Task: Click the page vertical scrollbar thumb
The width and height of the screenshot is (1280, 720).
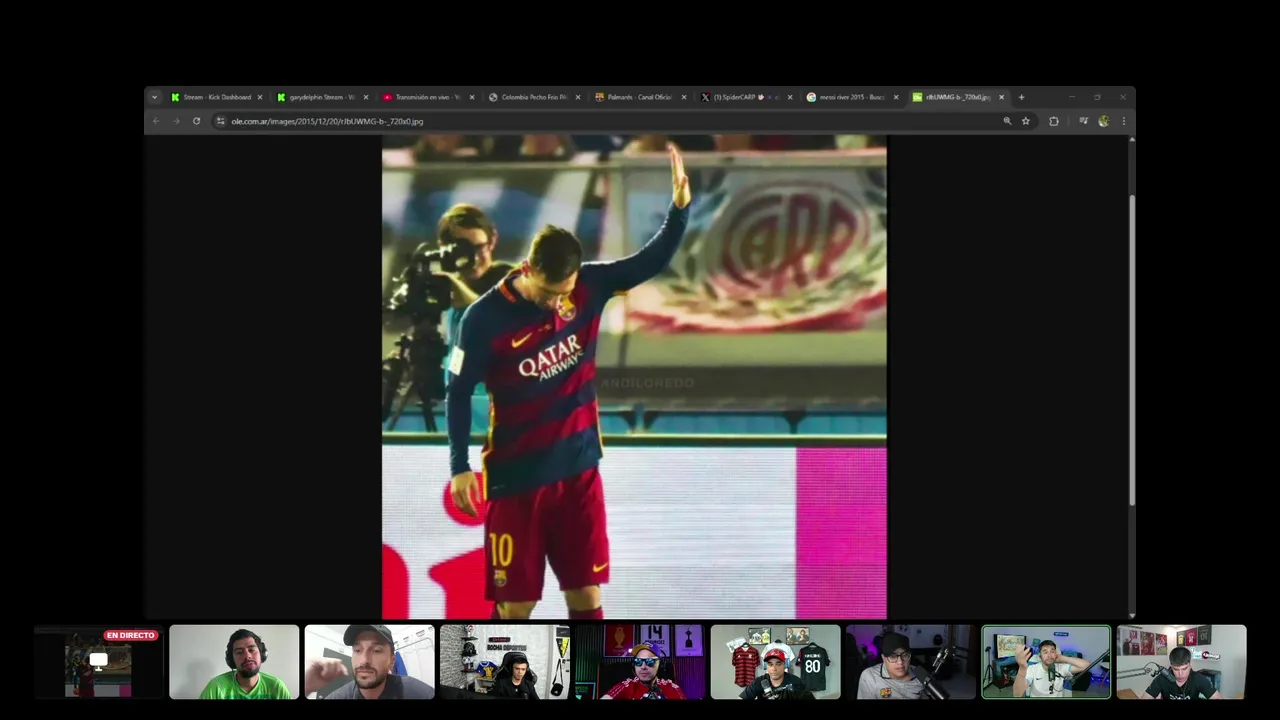Action: (x=1132, y=350)
